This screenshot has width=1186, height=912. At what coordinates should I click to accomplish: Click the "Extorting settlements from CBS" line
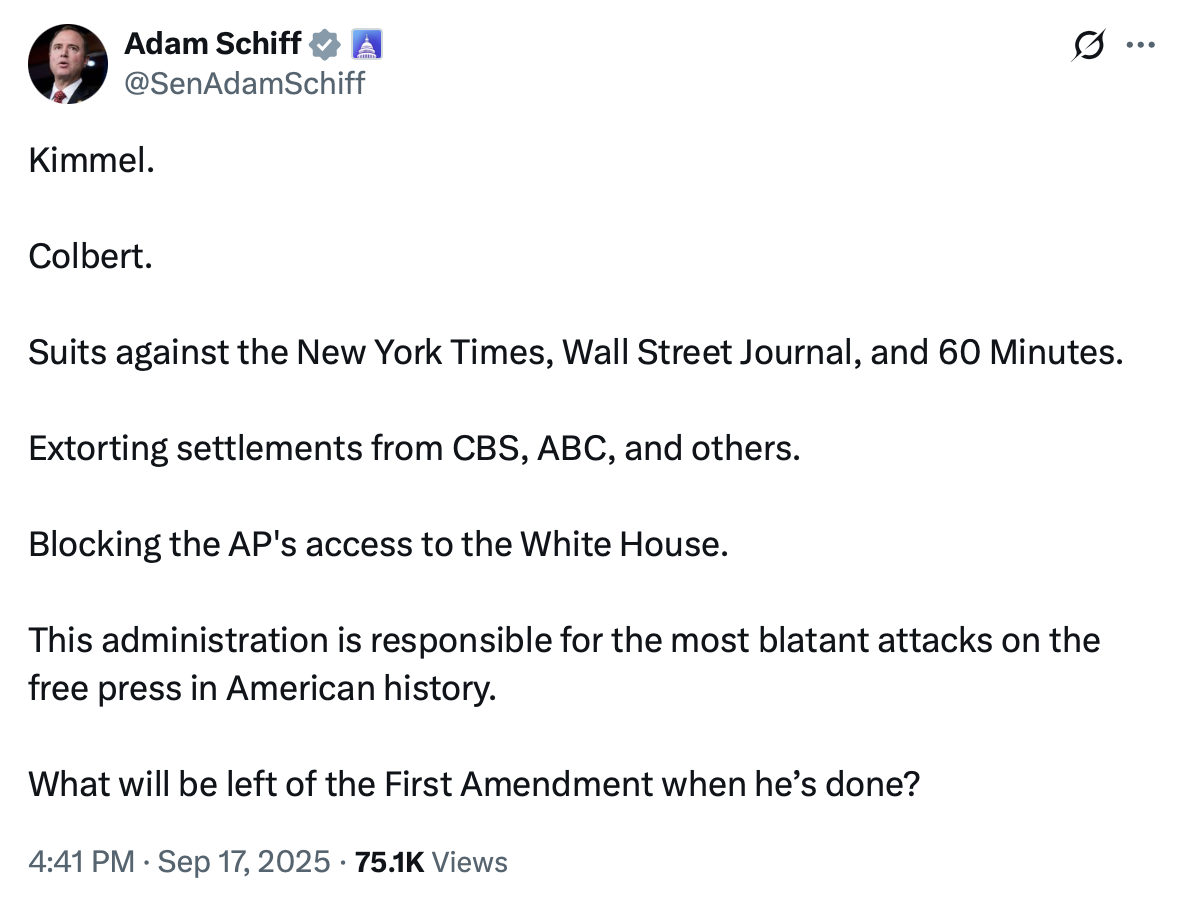point(414,448)
